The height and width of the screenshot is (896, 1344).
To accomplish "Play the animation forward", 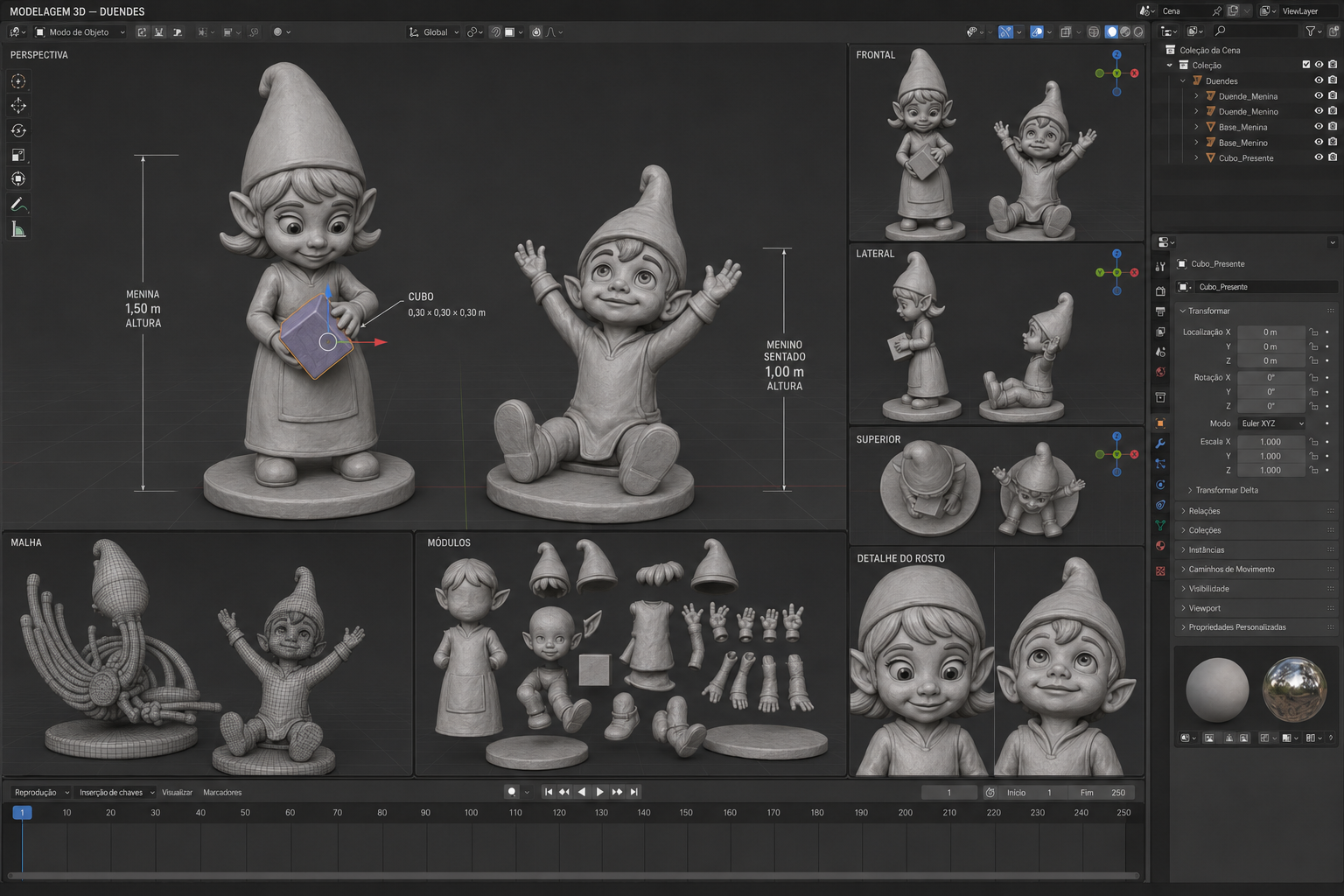I will (x=599, y=792).
